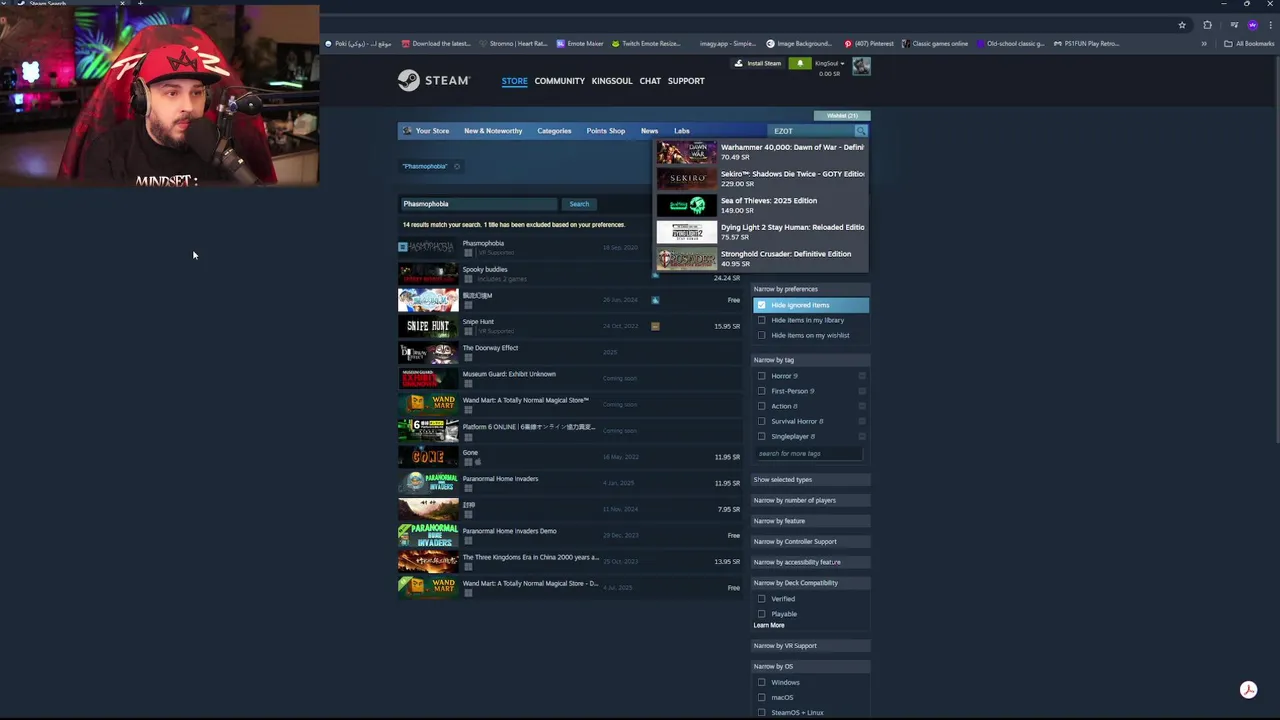Click the store search box containing EZOT
Screen dimensions: 1280x720
812,131
